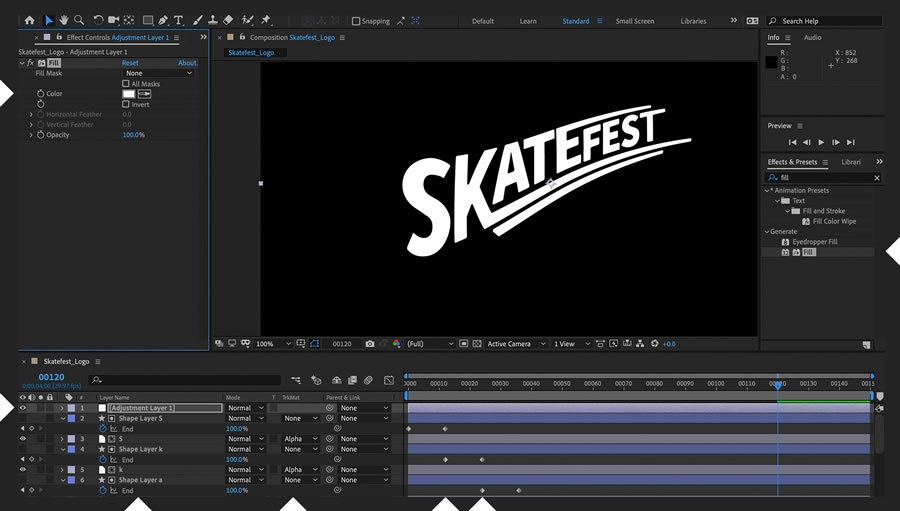Select the Eraser tool
900x511 pixels.
(x=228, y=20)
